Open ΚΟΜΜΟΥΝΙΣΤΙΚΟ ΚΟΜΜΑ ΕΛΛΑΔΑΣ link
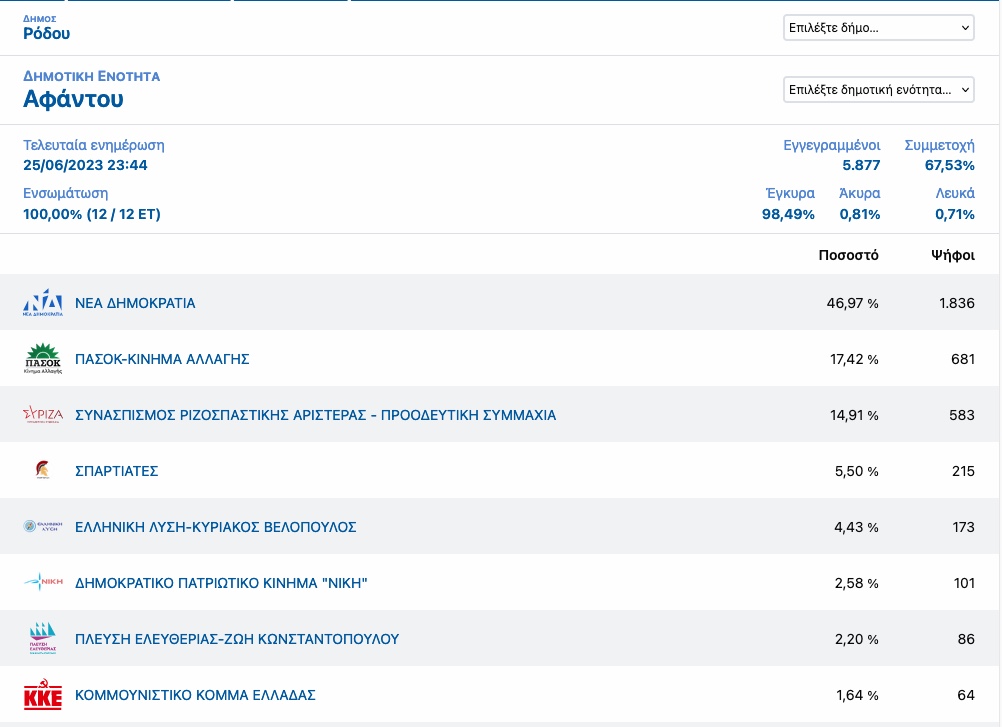The height and width of the screenshot is (727, 1002). 195,695
